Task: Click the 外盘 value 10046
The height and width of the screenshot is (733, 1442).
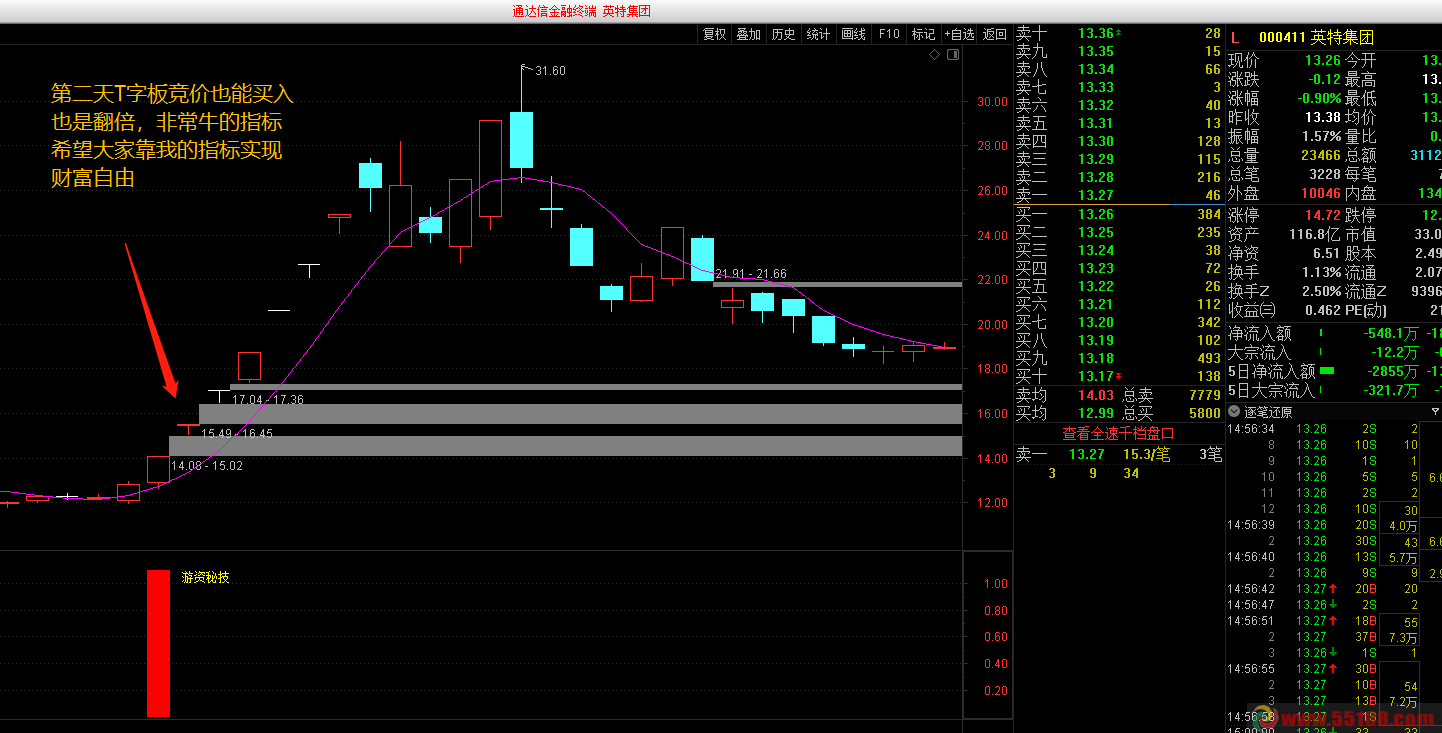Action: click(x=1320, y=193)
